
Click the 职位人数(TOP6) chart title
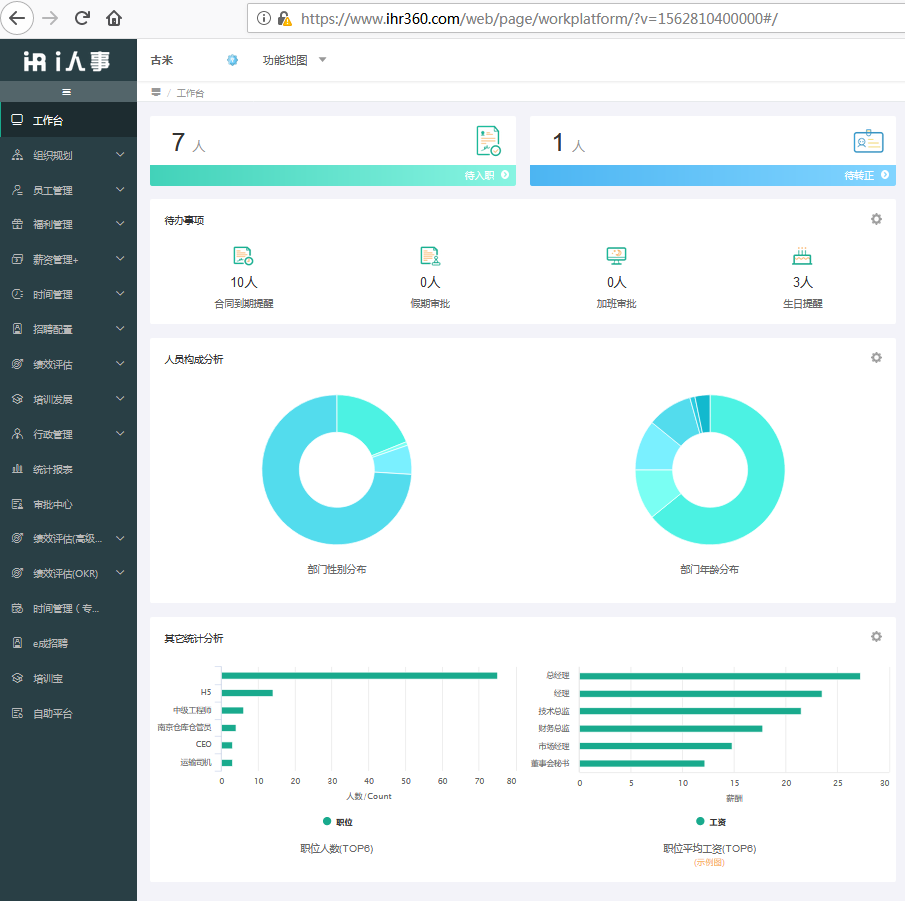(336, 848)
